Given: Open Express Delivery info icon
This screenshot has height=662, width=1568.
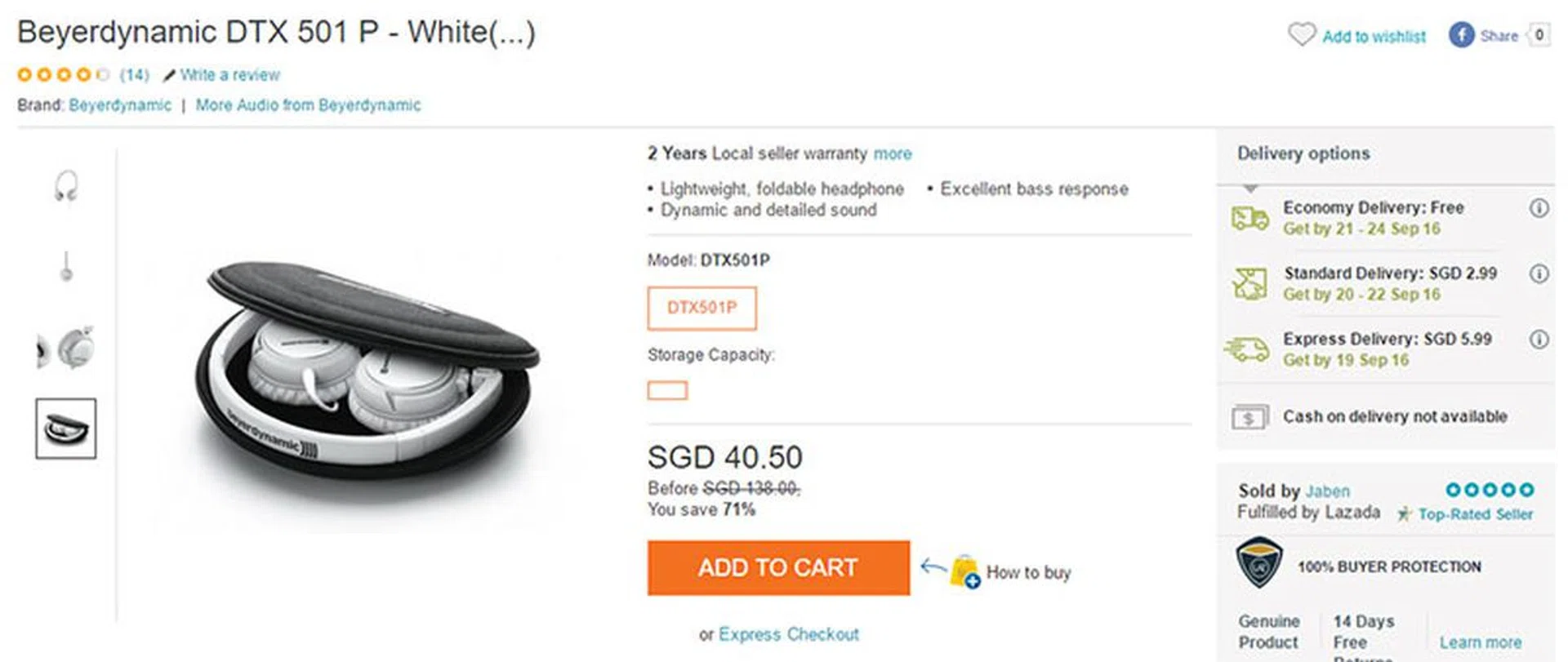Looking at the screenshot, I should (1539, 339).
